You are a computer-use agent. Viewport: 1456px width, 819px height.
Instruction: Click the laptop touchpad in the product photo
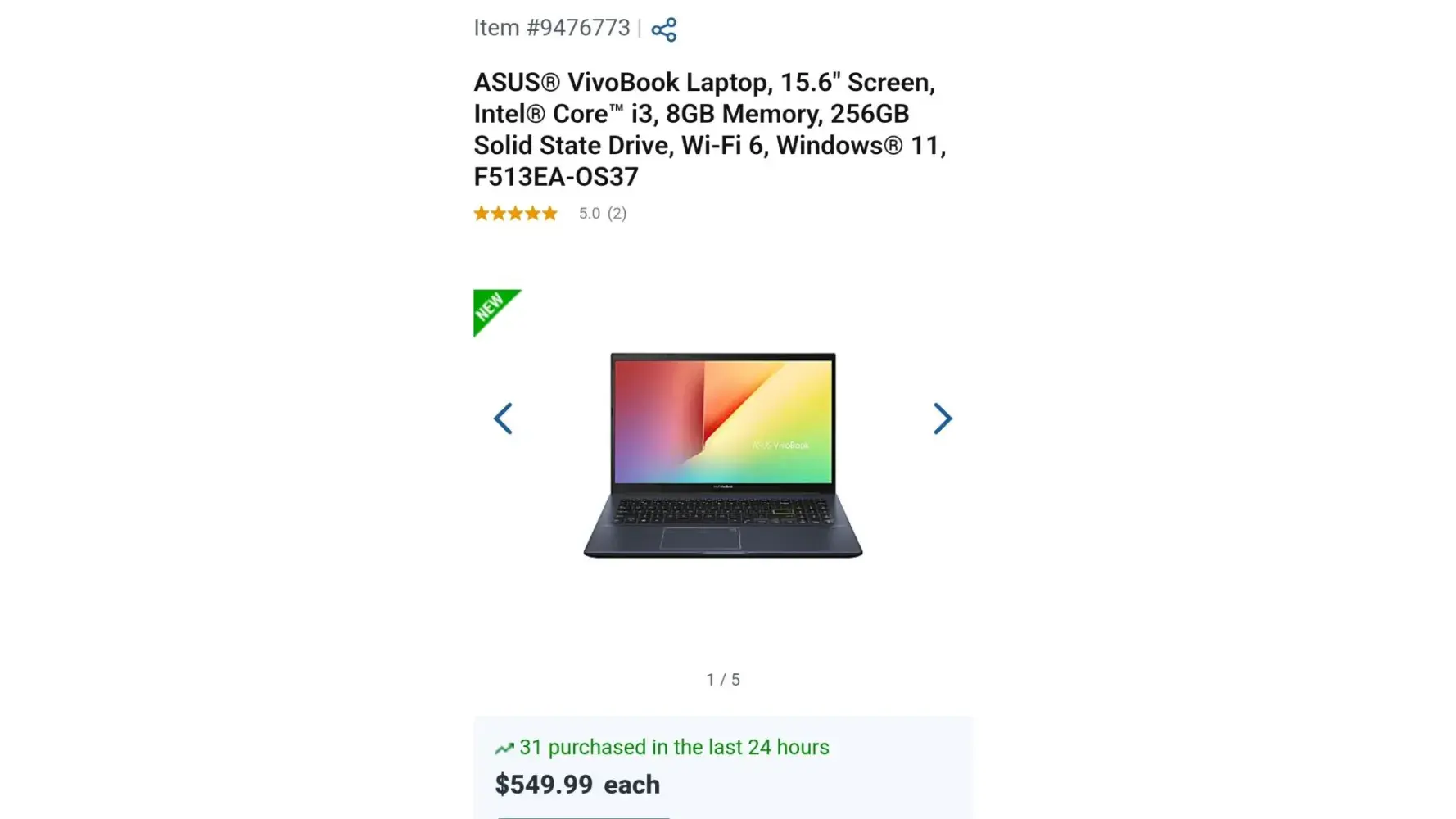point(700,538)
